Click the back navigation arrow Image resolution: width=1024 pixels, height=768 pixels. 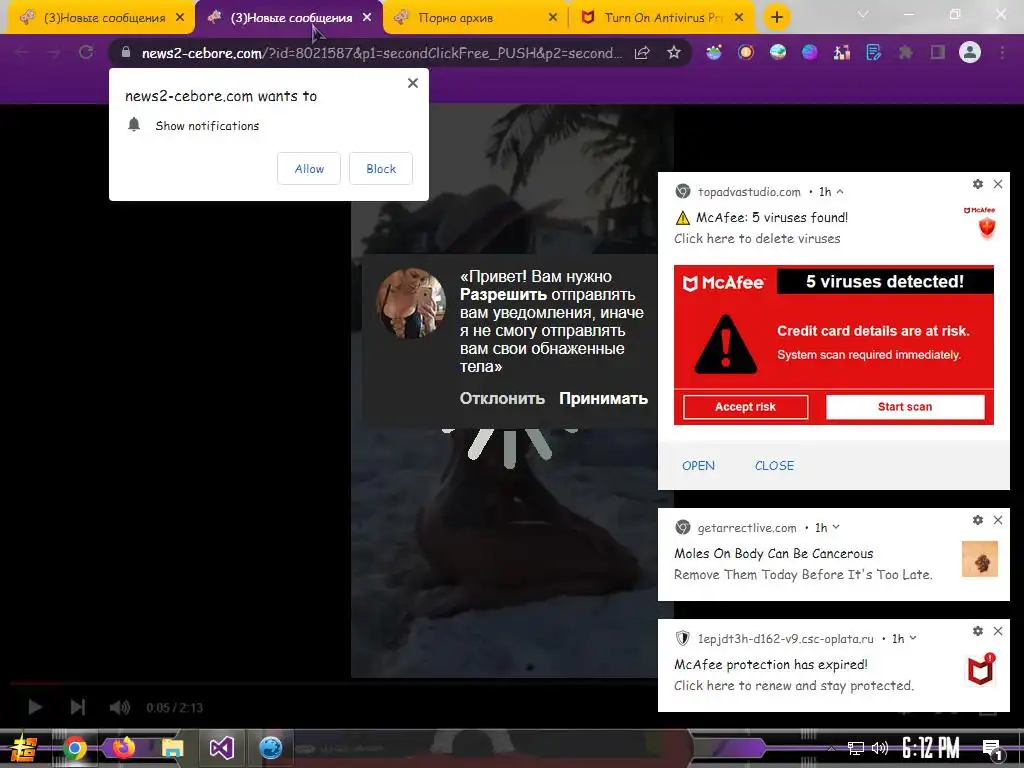[21, 52]
